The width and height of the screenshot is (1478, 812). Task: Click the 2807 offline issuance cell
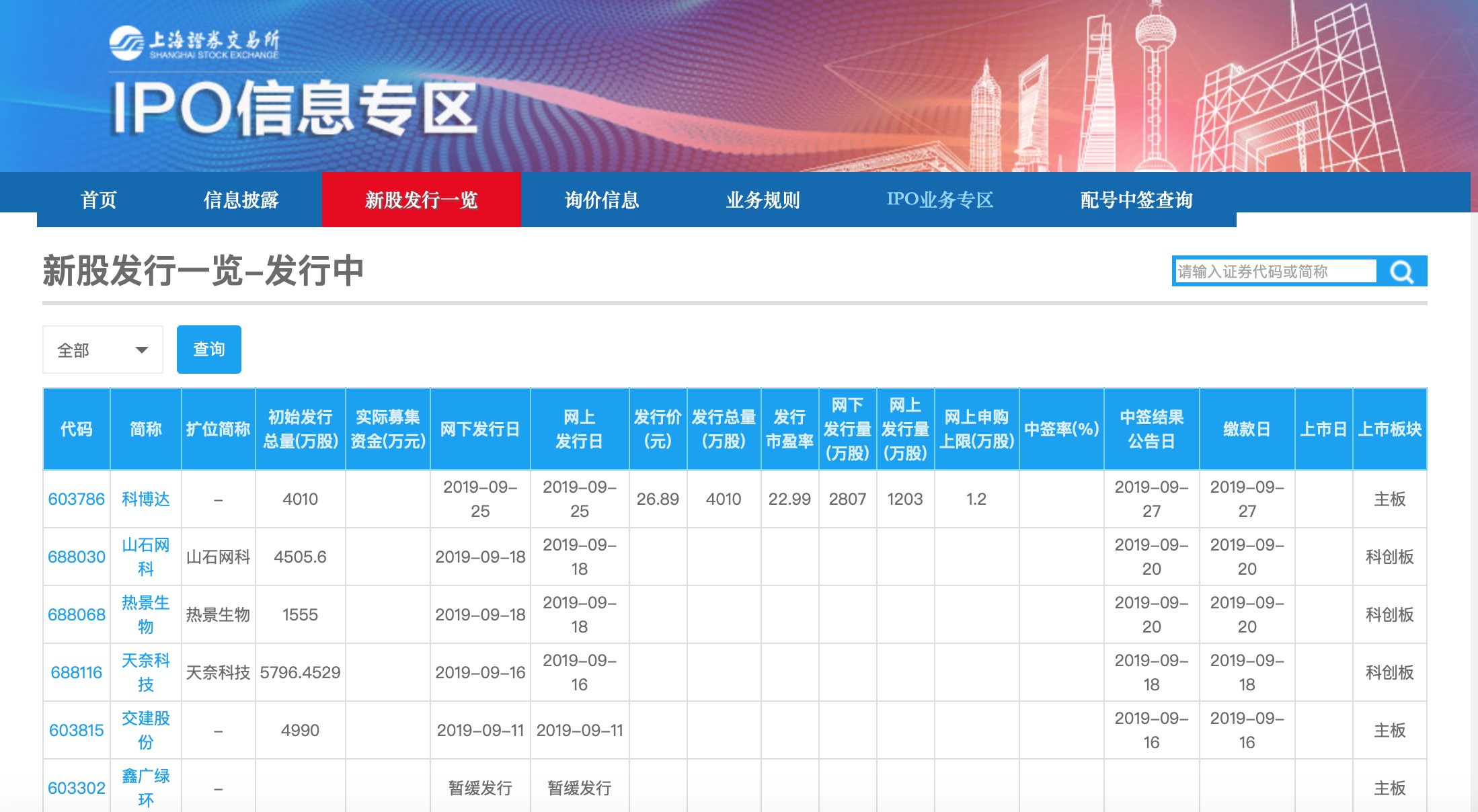[x=847, y=499]
